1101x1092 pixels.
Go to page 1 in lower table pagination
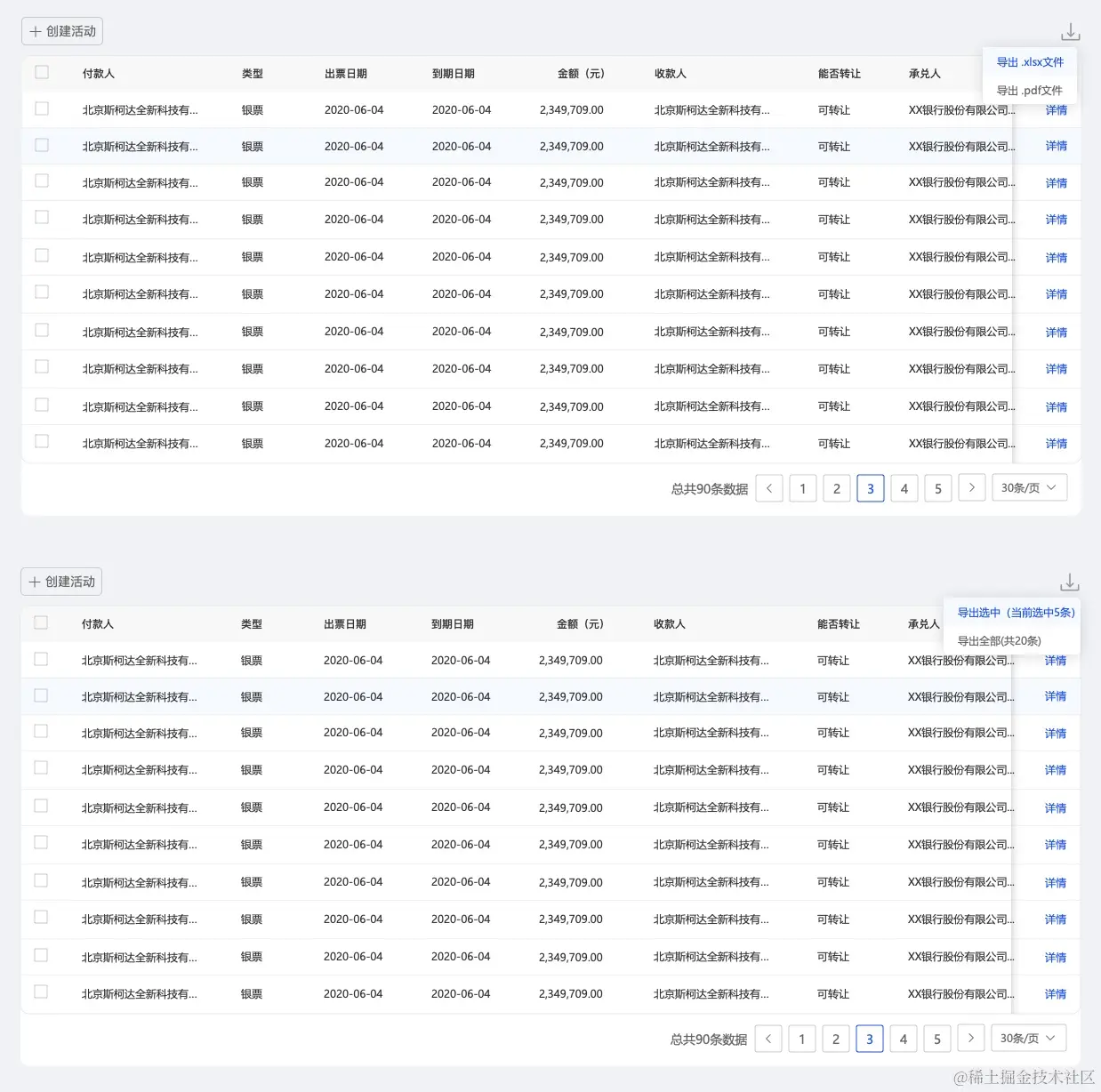(x=802, y=1038)
